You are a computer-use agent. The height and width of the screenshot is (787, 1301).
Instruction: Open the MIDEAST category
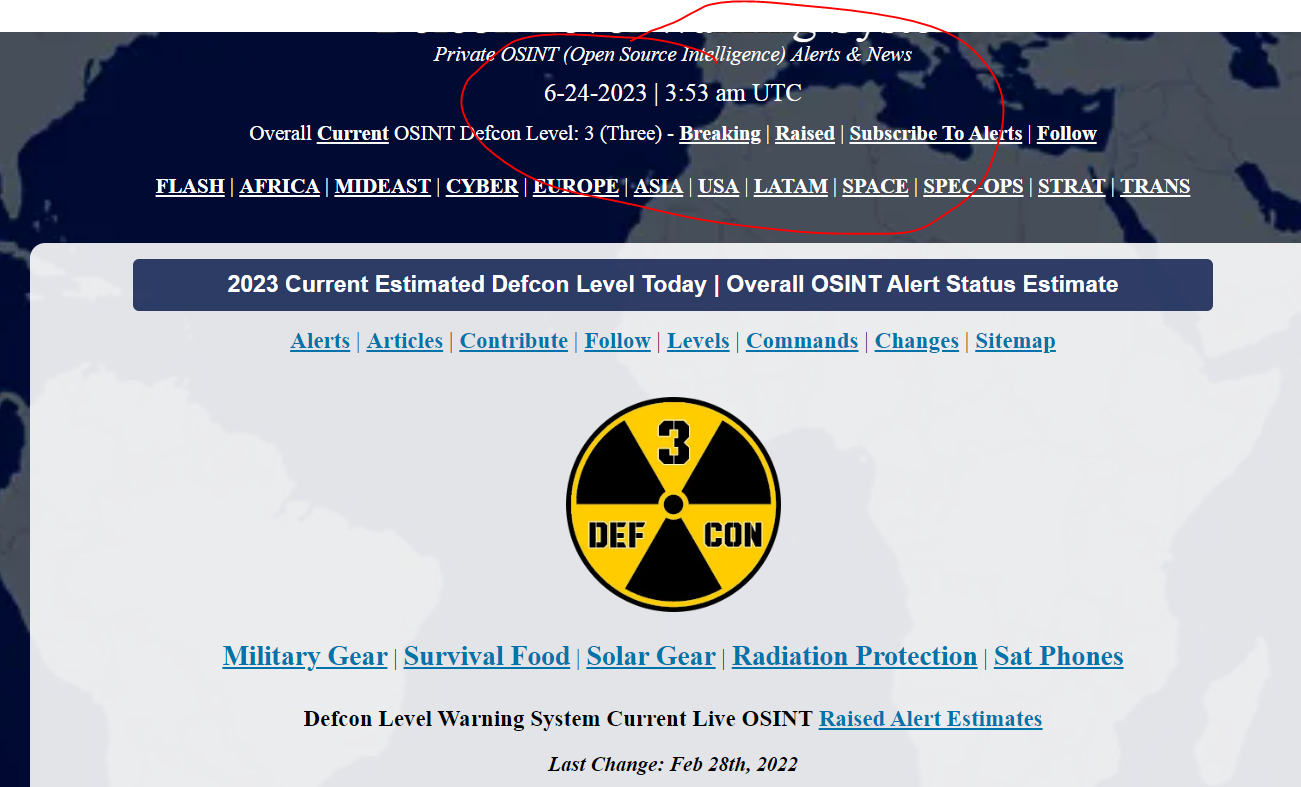pyautogui.click(x=383, y=186)
